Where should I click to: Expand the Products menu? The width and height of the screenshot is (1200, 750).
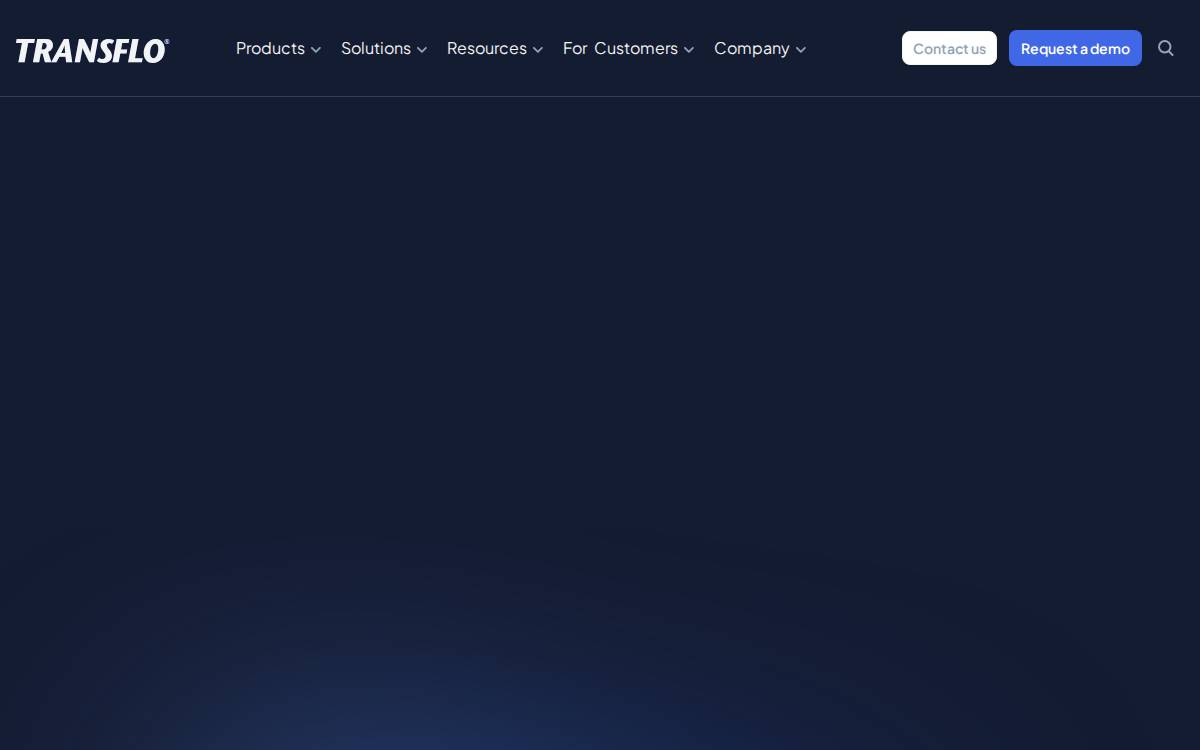click(278, 48)
